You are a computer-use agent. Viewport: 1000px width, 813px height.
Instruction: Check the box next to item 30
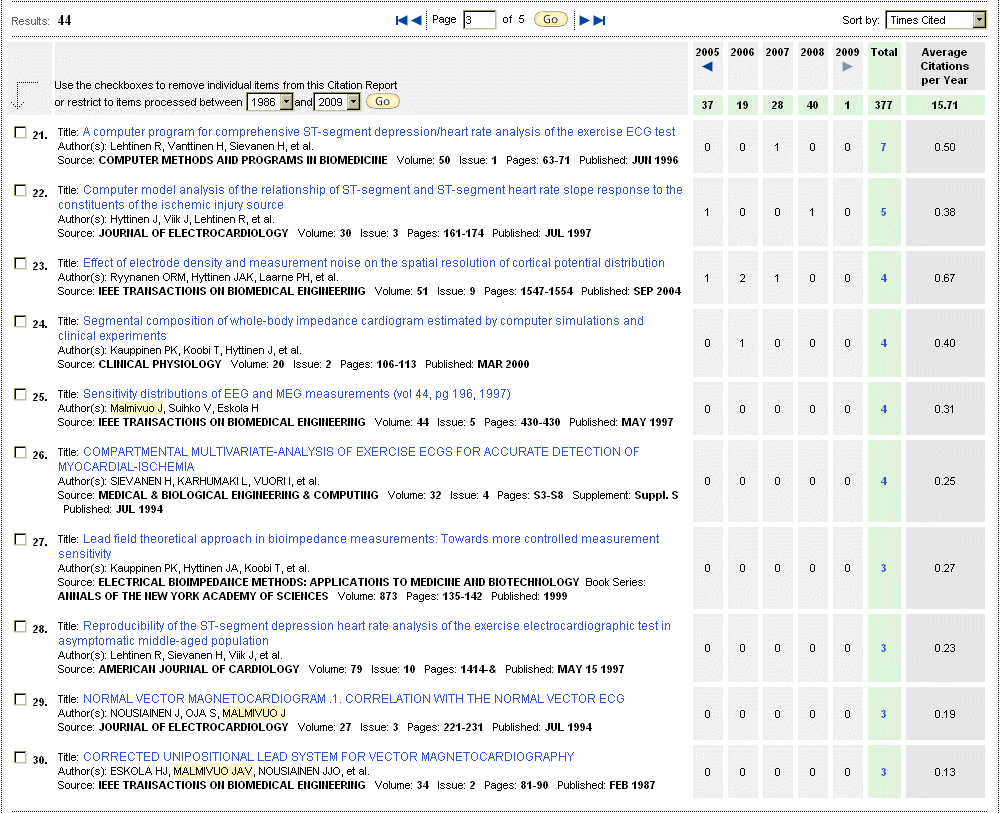click(20, 757)
